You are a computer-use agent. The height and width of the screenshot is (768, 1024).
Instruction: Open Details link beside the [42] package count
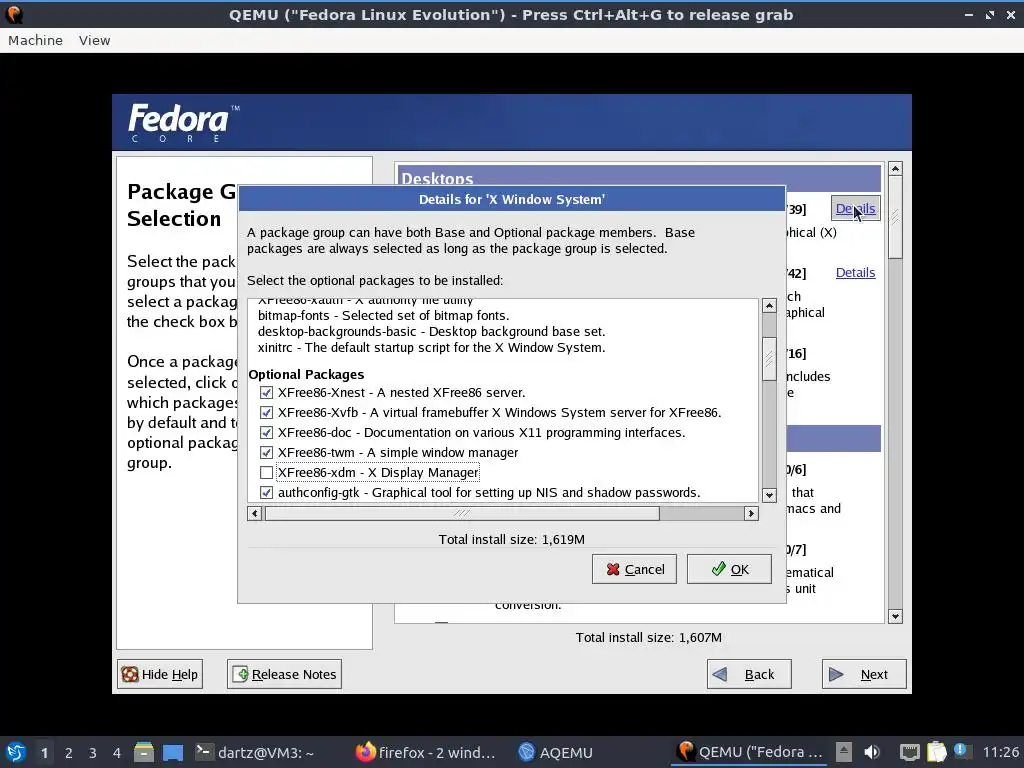(x=855, y=273)
